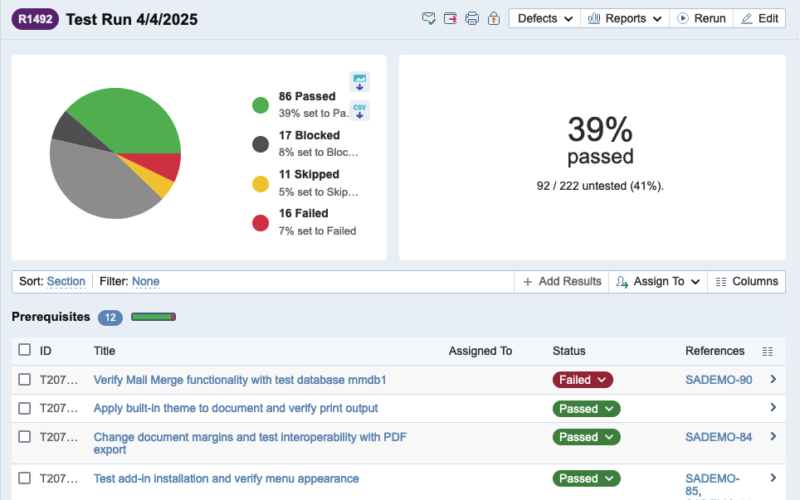
Task: Open the Reports menu
Action: [625, 19]
